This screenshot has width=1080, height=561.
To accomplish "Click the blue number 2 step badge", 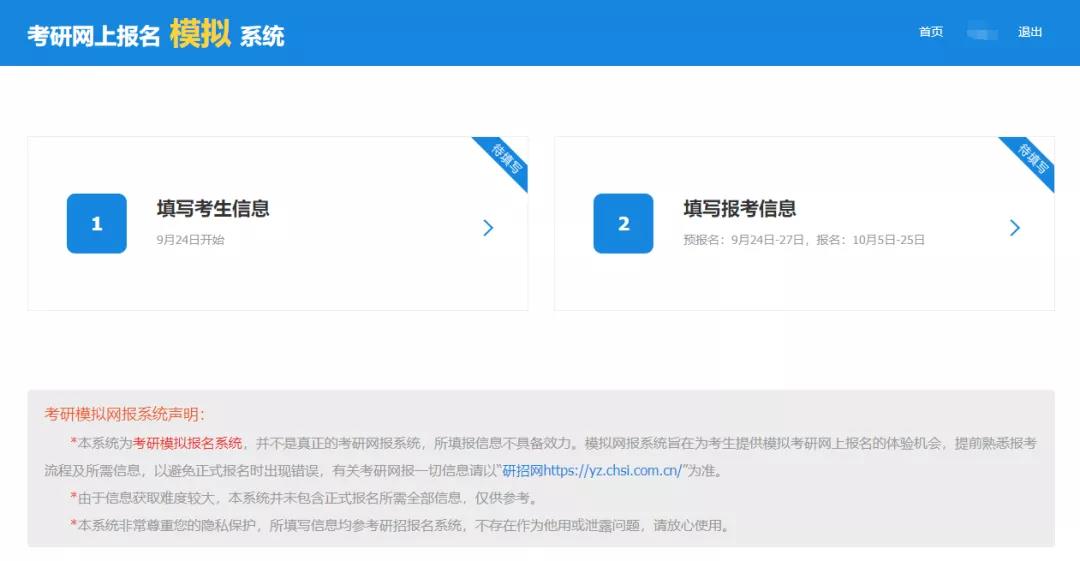I will click(623, 224).
